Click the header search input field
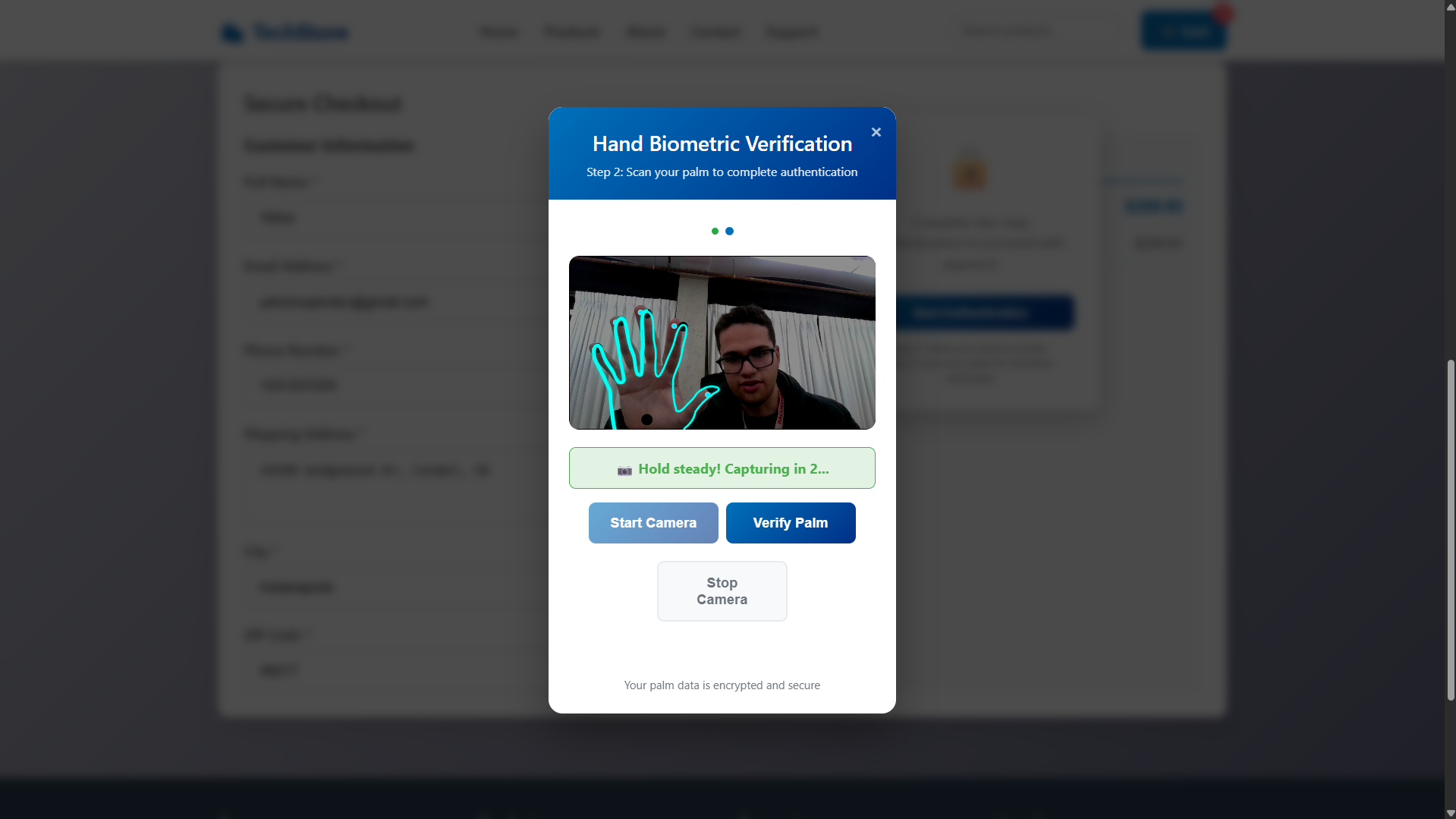This screenshot has height=819, width=1456. click(x=1036, y=31)
